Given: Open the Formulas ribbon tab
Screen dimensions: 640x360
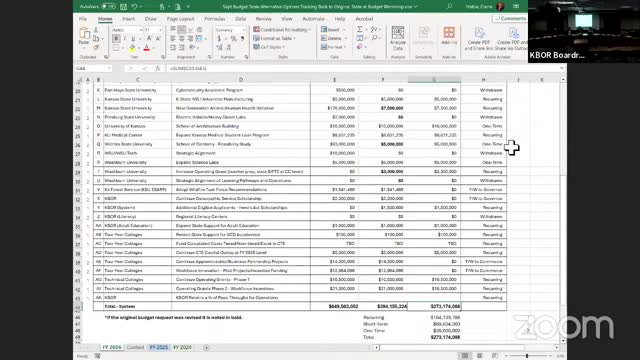Looking at the screenshot, I should (215, 19).
